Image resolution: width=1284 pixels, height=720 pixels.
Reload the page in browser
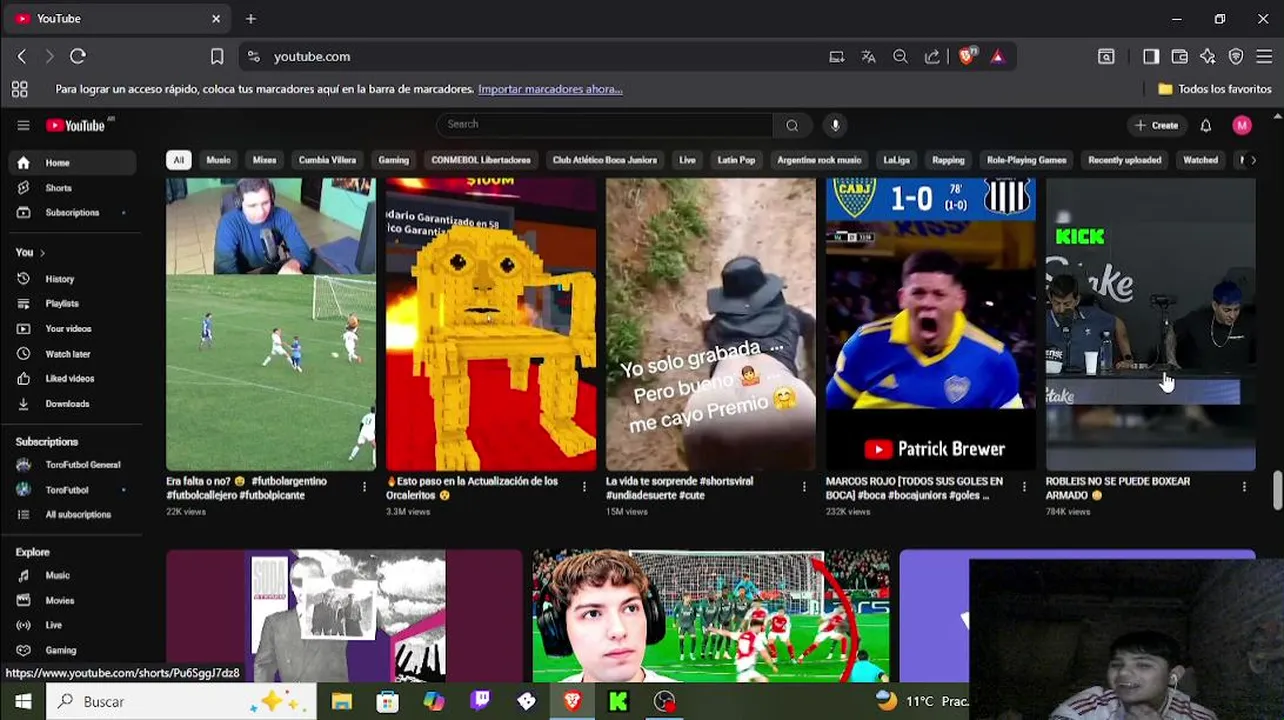pyautogui.click(x=78, y=57)
